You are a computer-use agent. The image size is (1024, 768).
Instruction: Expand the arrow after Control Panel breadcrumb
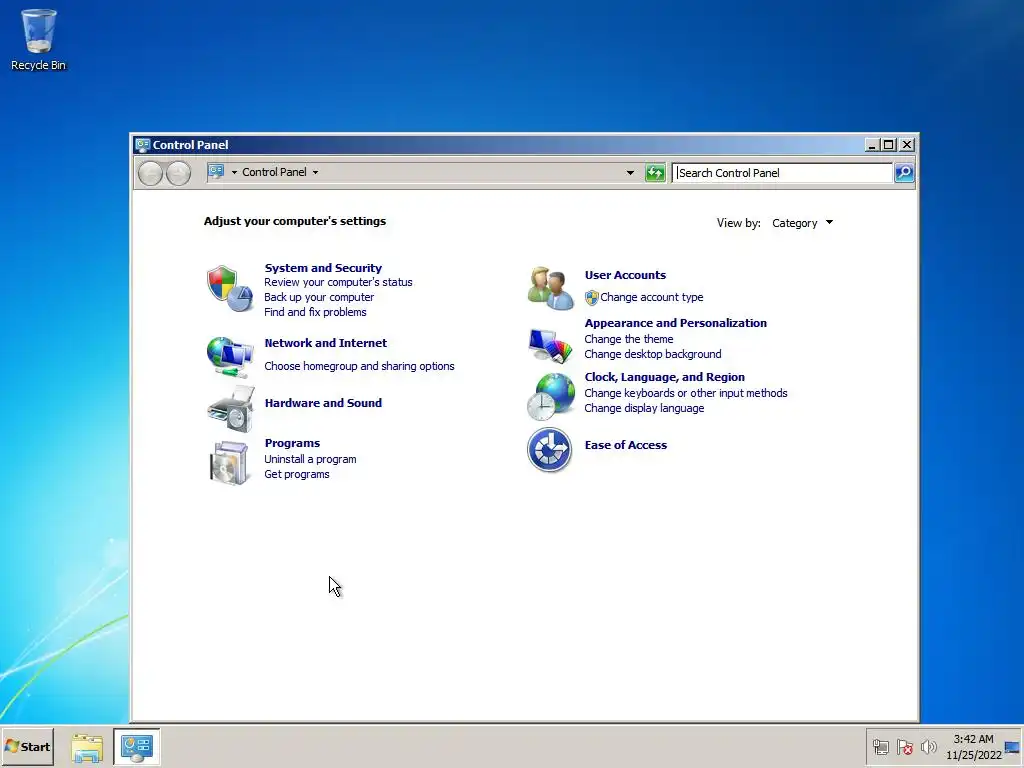click(x=315, y=172)
